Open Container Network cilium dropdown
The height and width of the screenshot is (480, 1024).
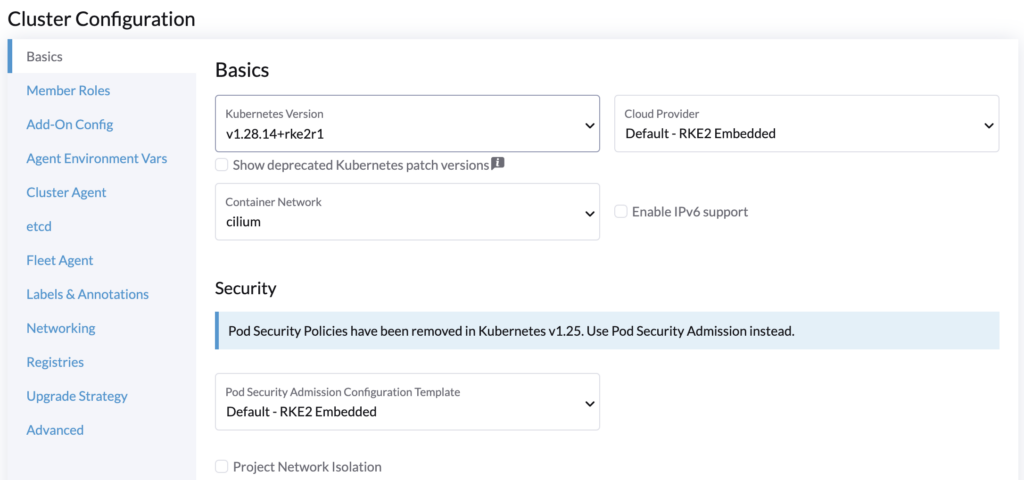coord(408,212)
